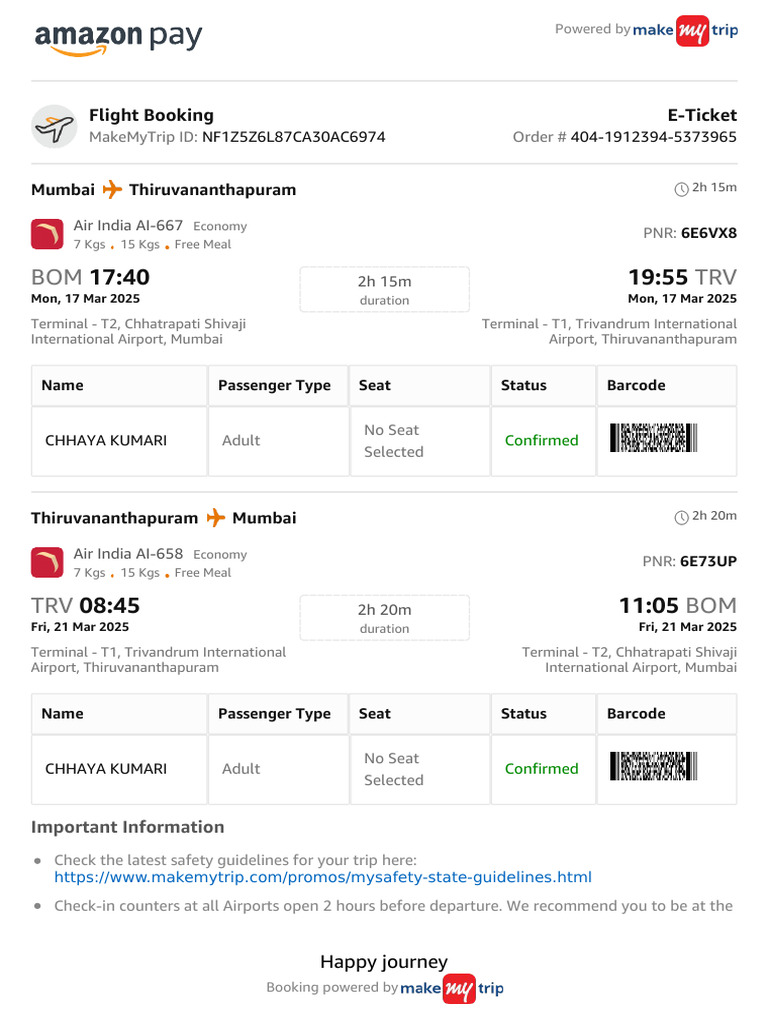Image resolution: width=768 pixels, height=1024 pixels.
Task: Click the Important Information heading
Action: [x=127, y=827]
